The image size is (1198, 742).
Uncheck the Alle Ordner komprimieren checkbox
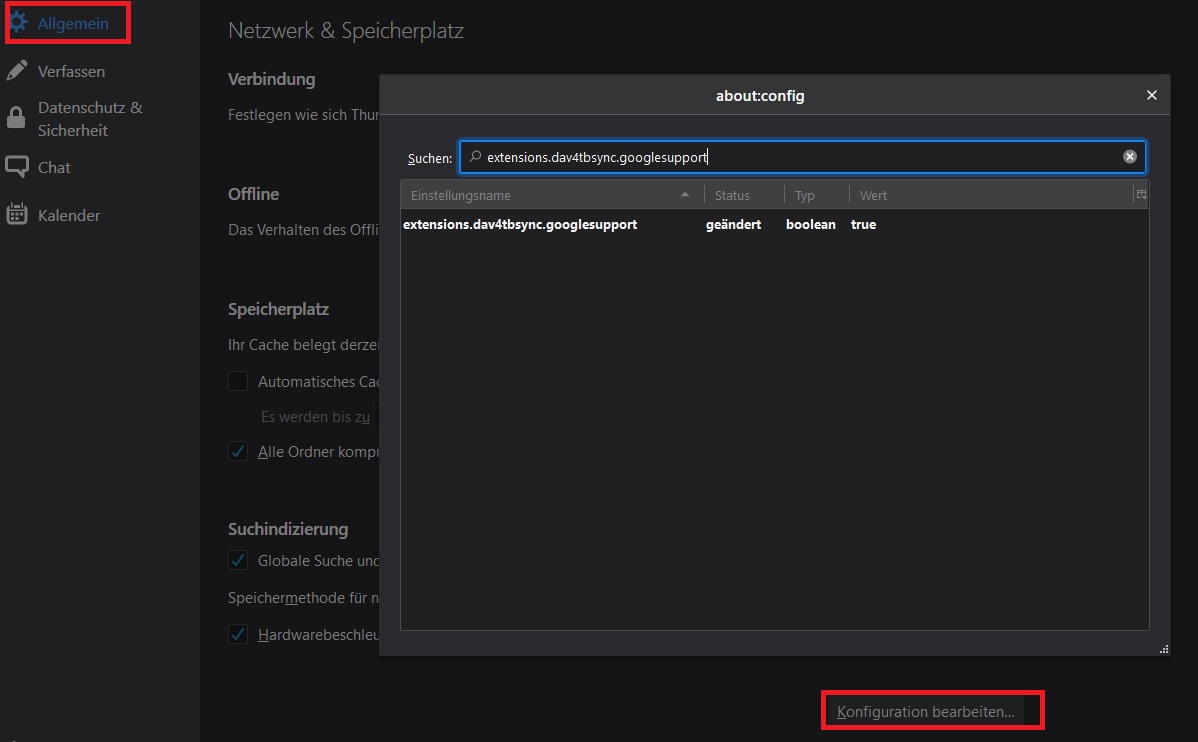coord(238,451)
